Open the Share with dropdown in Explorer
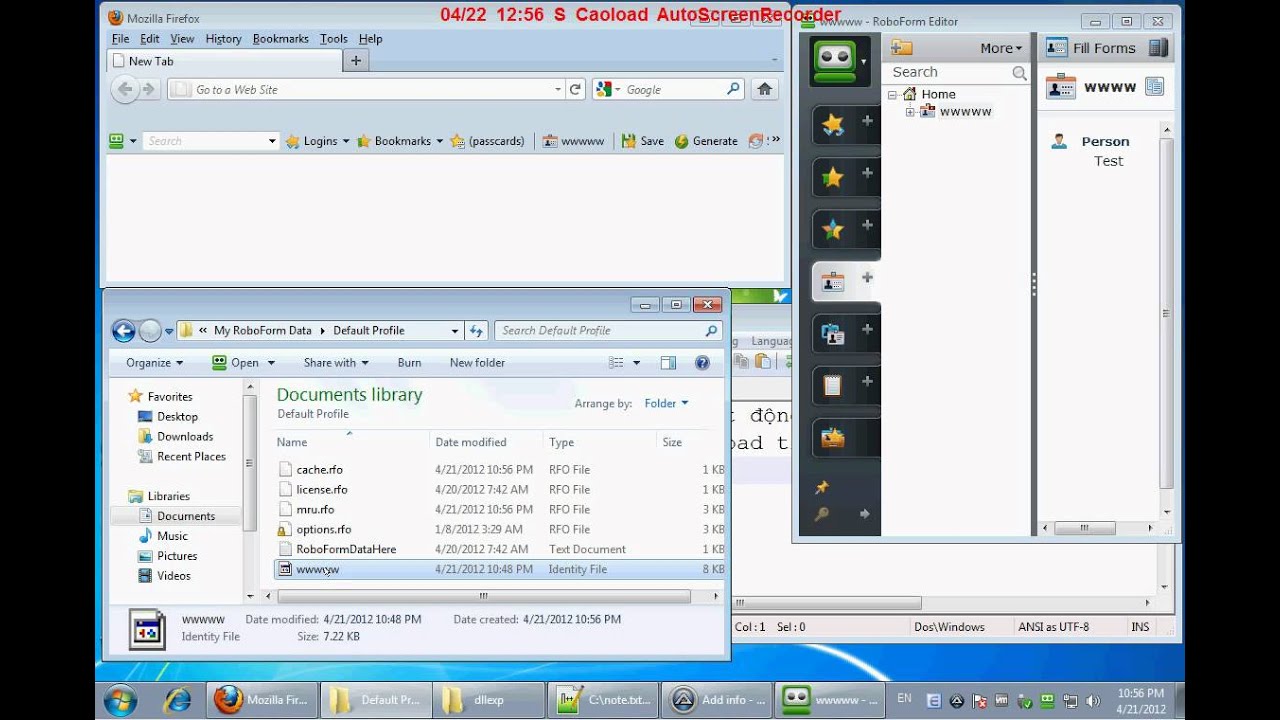 [x=336, y=363]
